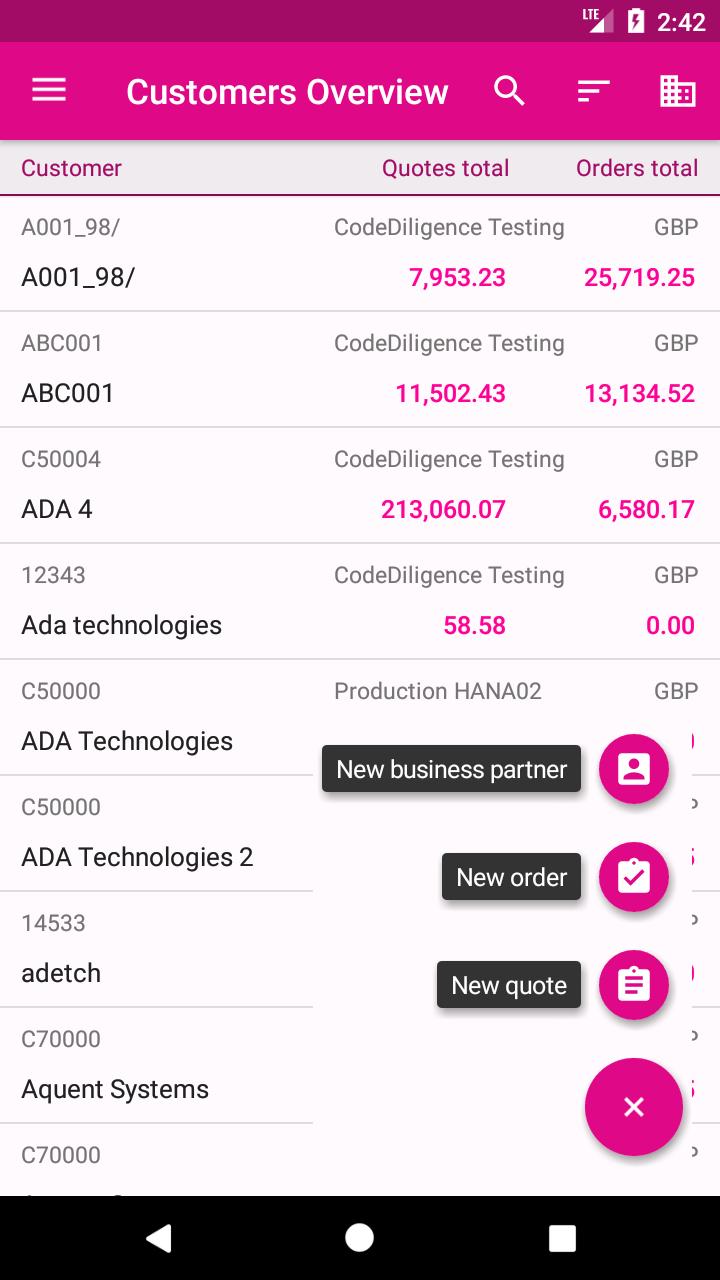This screenshot has height=1280, width=720.
Task: Open customer ABC001 row
Action: (360, 370)
